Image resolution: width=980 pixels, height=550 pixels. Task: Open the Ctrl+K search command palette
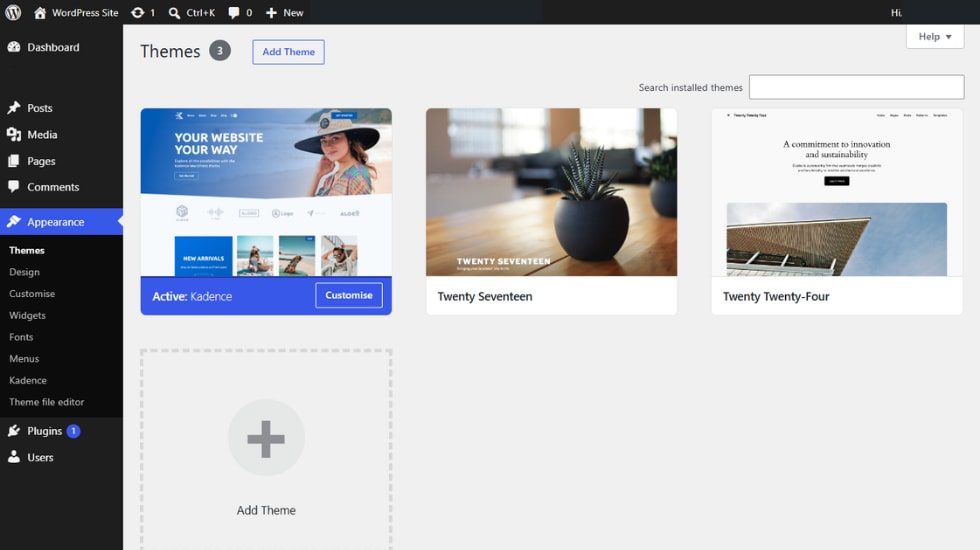pyautogui.click(x=192, y=12)
